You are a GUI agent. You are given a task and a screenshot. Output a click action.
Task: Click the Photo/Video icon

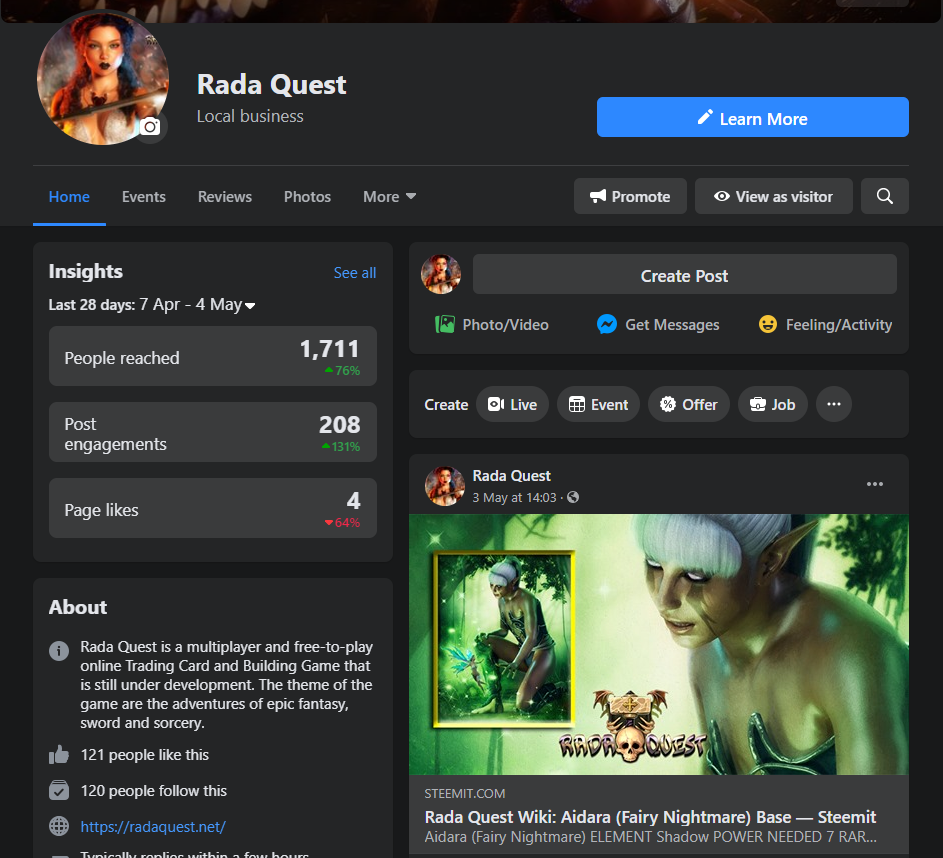pos(445,325)
